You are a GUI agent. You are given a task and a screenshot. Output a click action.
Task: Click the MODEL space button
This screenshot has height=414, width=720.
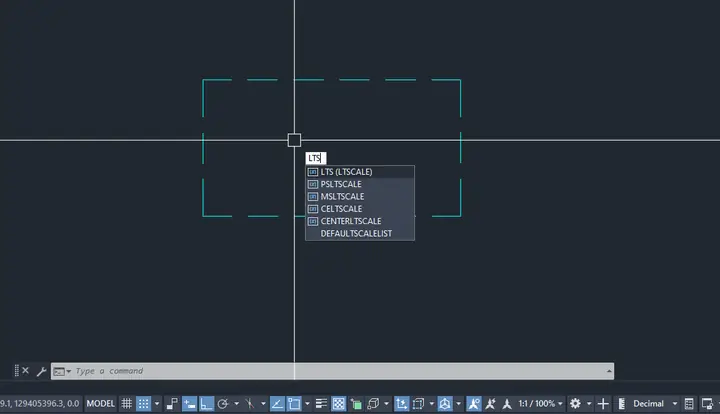coord(101,404)
